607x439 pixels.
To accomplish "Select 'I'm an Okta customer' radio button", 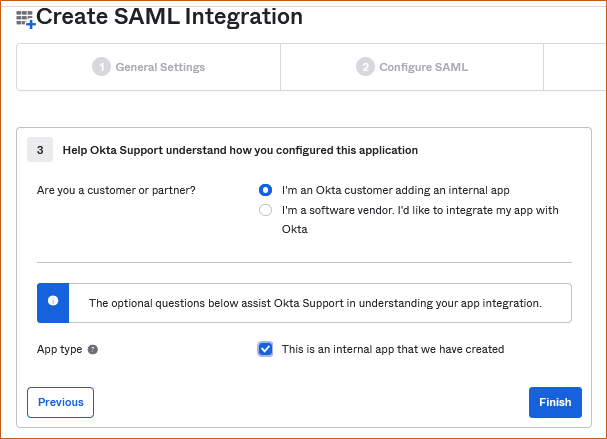I will tap(265, 190).
